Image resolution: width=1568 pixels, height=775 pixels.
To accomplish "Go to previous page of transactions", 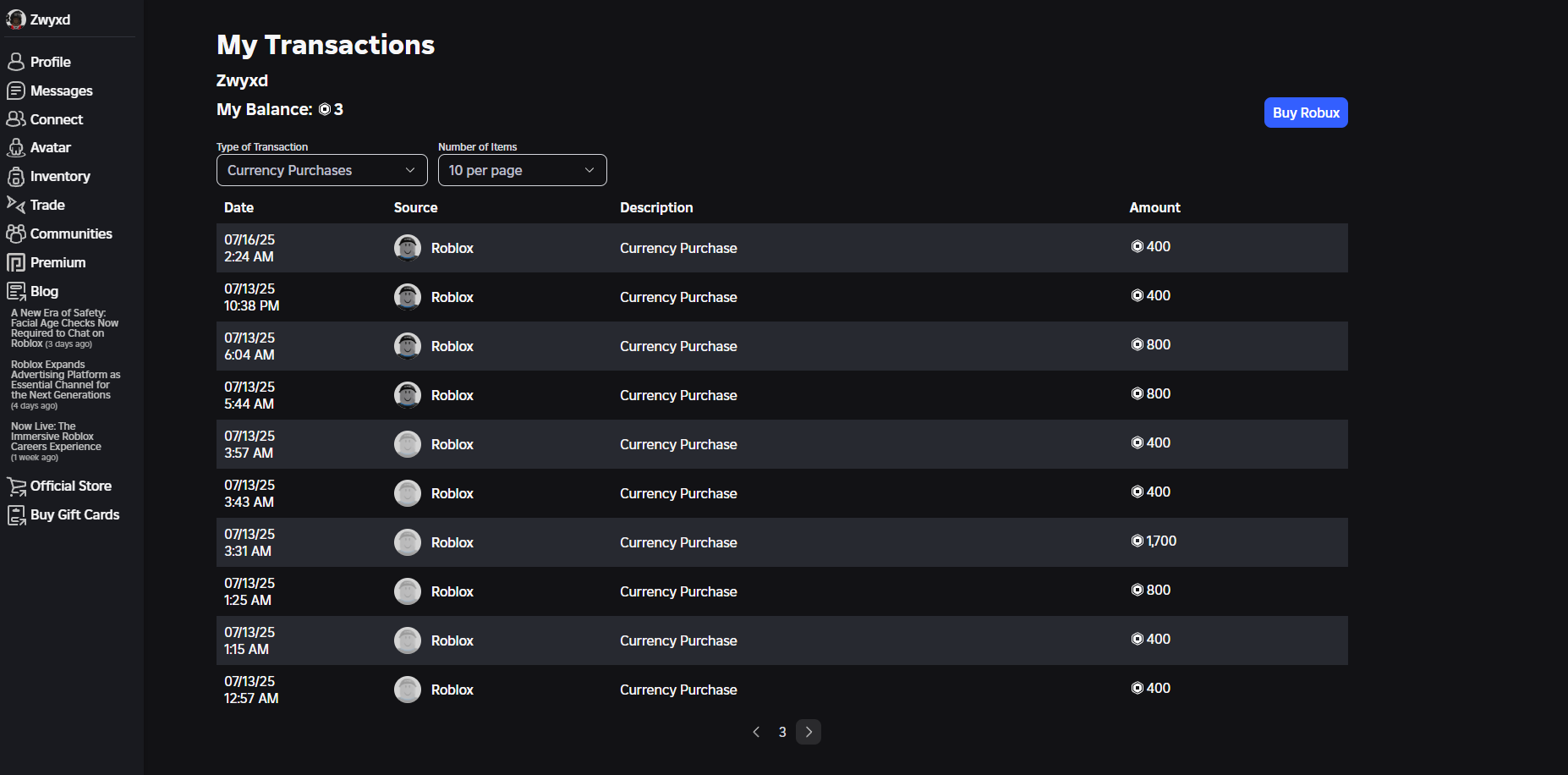I will pos(756,732).
